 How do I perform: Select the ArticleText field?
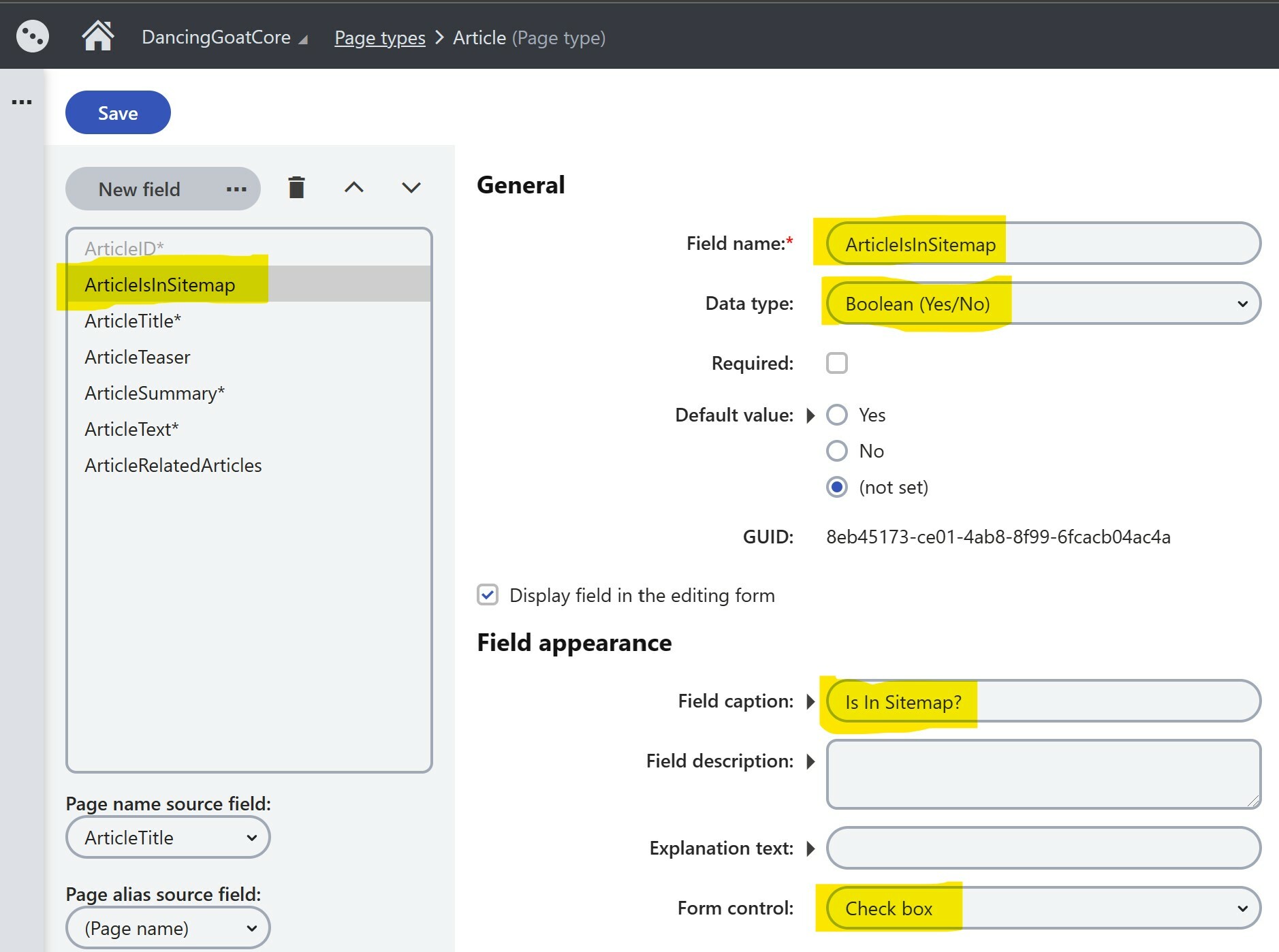coord(249,428)
